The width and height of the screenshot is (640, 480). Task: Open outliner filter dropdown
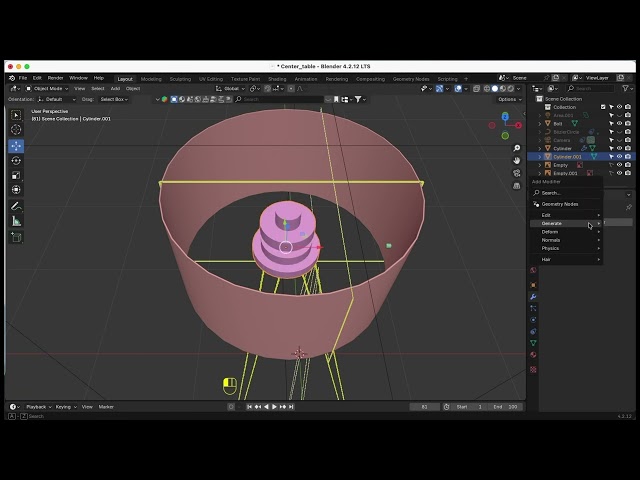(626, 88)
